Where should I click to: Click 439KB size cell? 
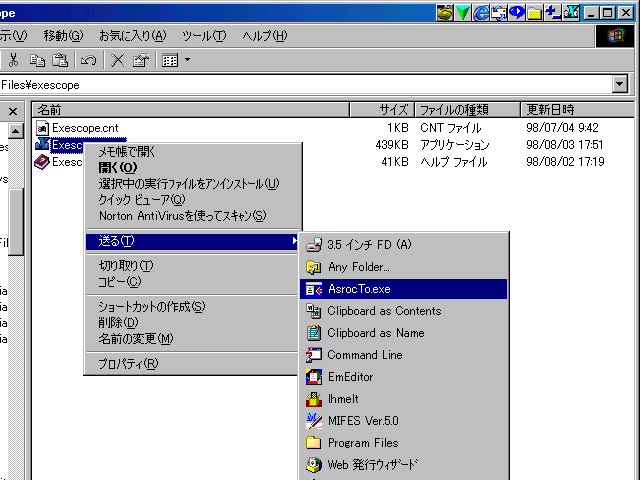392,145
